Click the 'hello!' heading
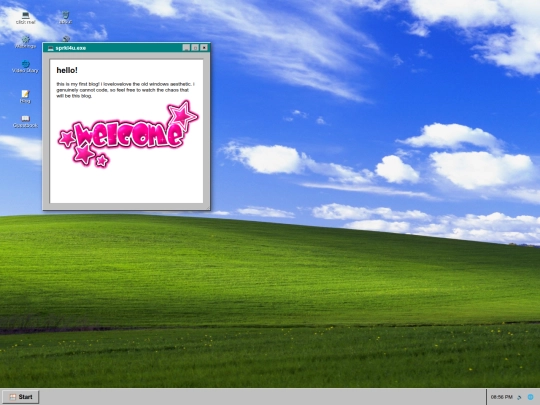 click(x=67, y=70)
